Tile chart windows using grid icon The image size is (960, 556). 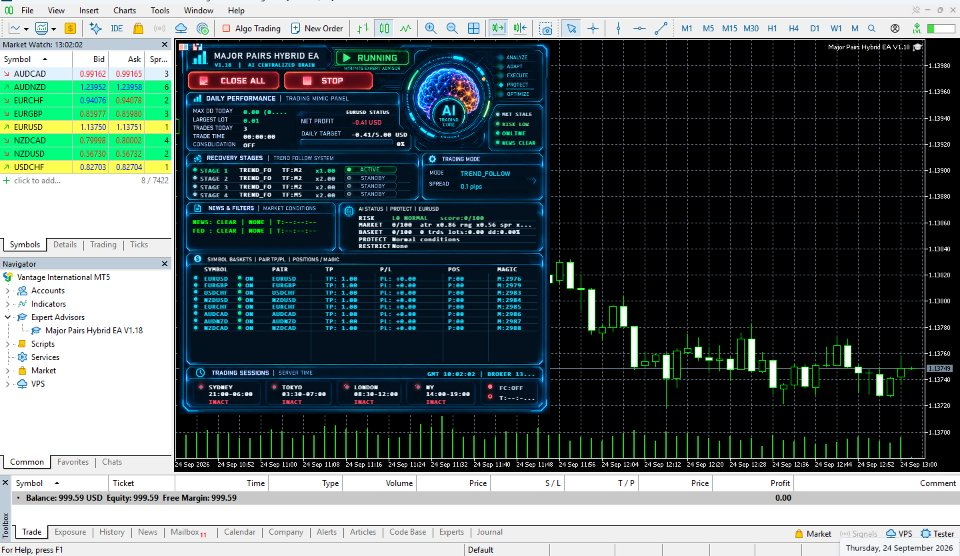(x=474, y=28)
